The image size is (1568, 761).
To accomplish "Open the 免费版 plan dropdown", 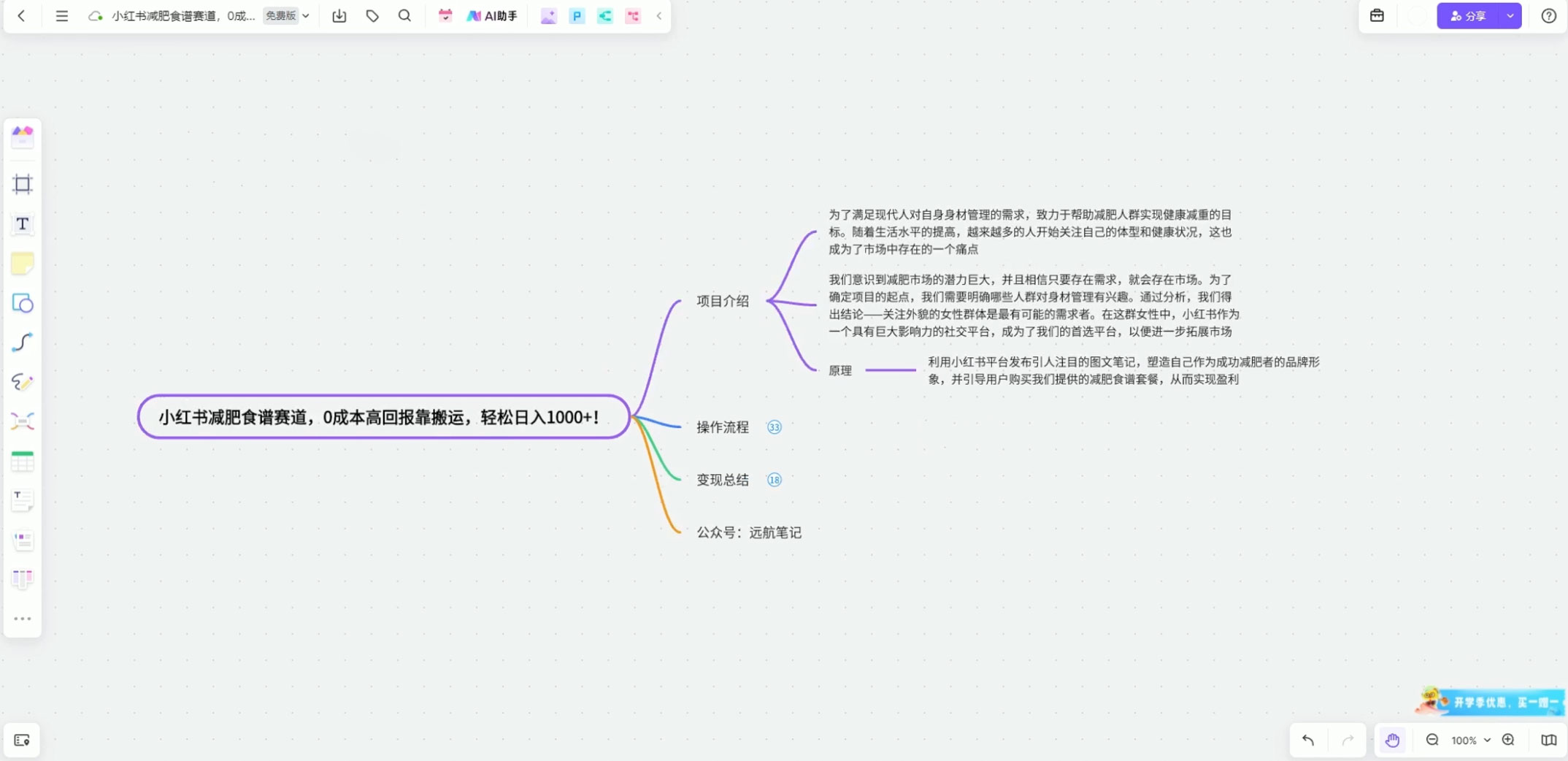I will pos(285,15).
